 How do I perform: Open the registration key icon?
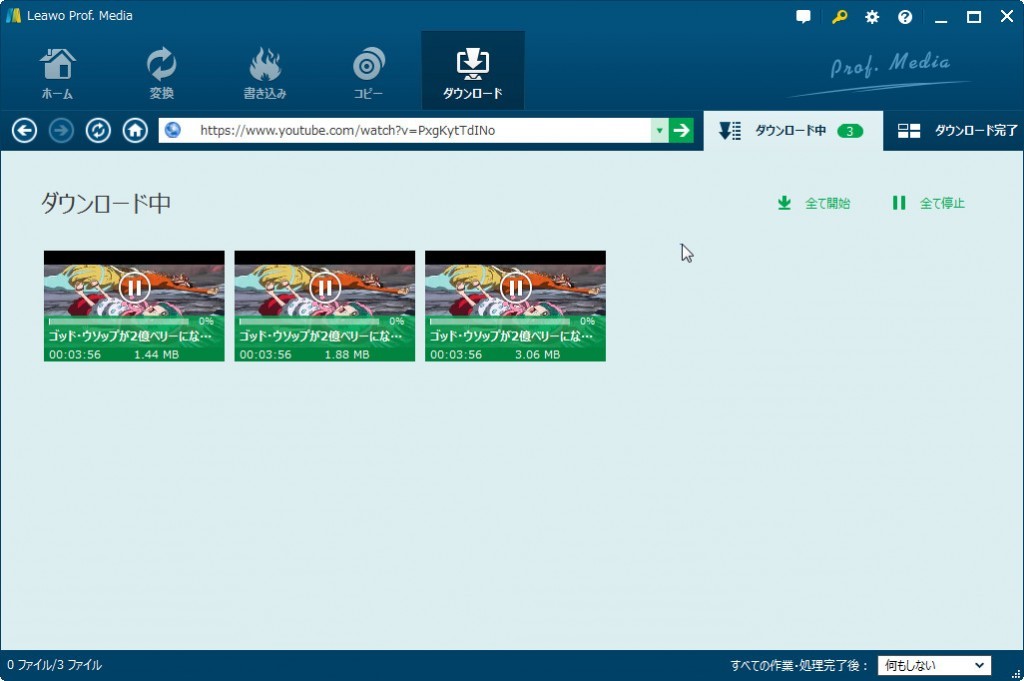839,17
